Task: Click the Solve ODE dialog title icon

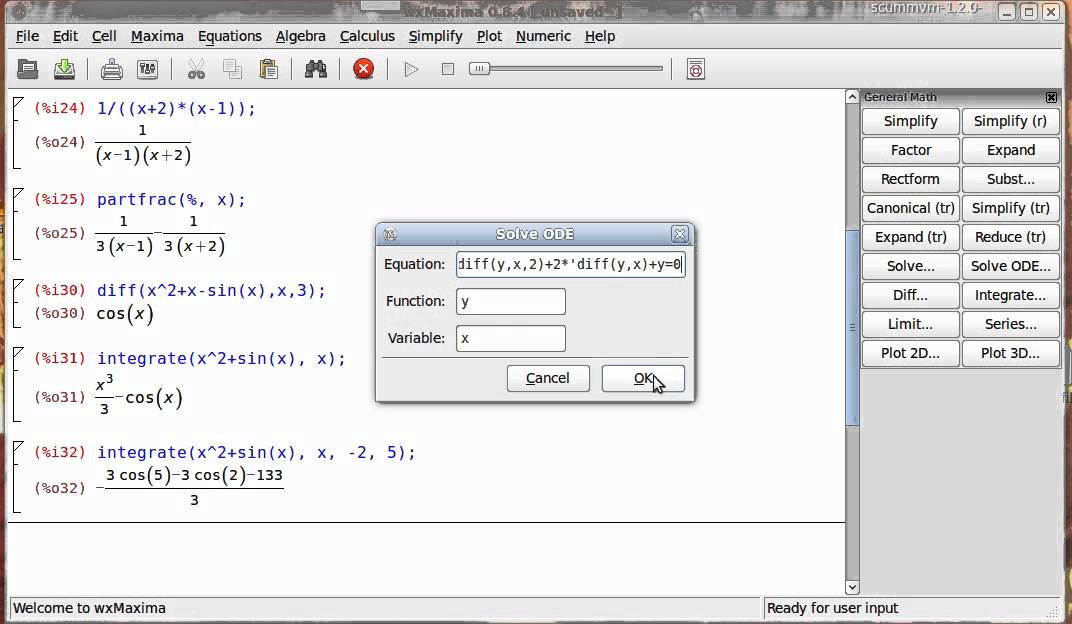Action: pos(390,234)
